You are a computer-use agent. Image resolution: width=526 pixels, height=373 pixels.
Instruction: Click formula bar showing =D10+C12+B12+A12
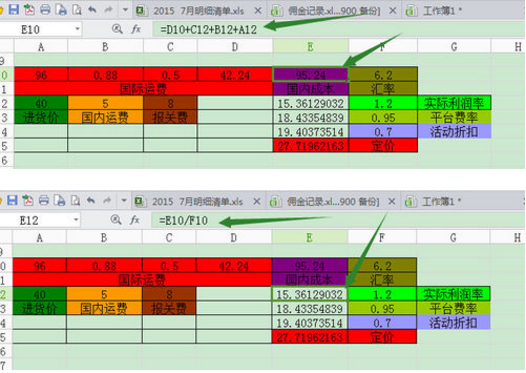[x=339, y=30]
